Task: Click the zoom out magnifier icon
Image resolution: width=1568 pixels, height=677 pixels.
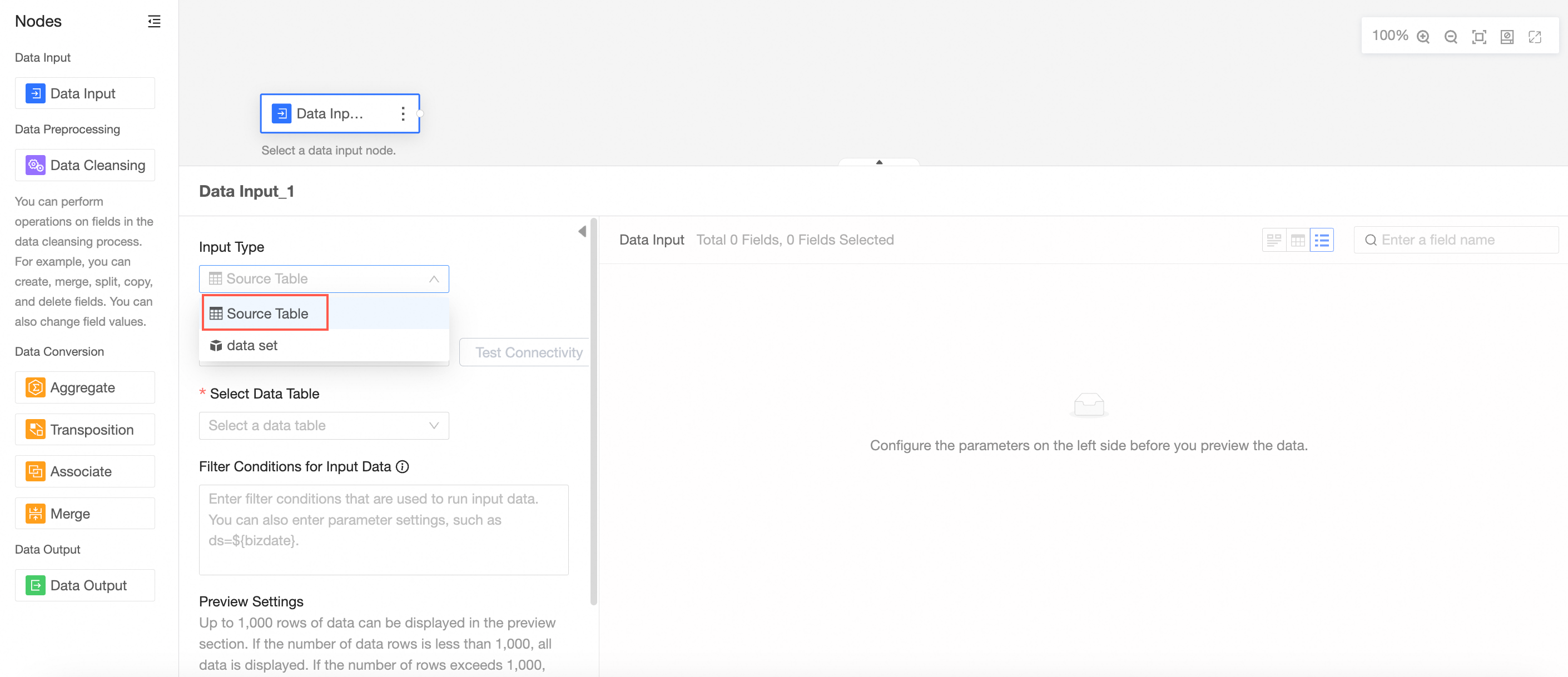Action: pos(1451,37)
